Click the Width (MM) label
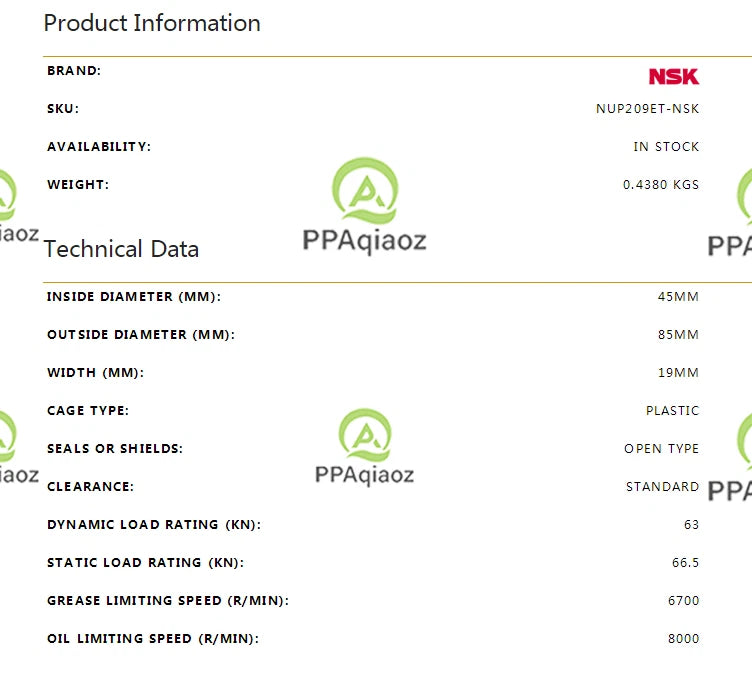This screenshot has height=678, width=752. coord(95,373)
